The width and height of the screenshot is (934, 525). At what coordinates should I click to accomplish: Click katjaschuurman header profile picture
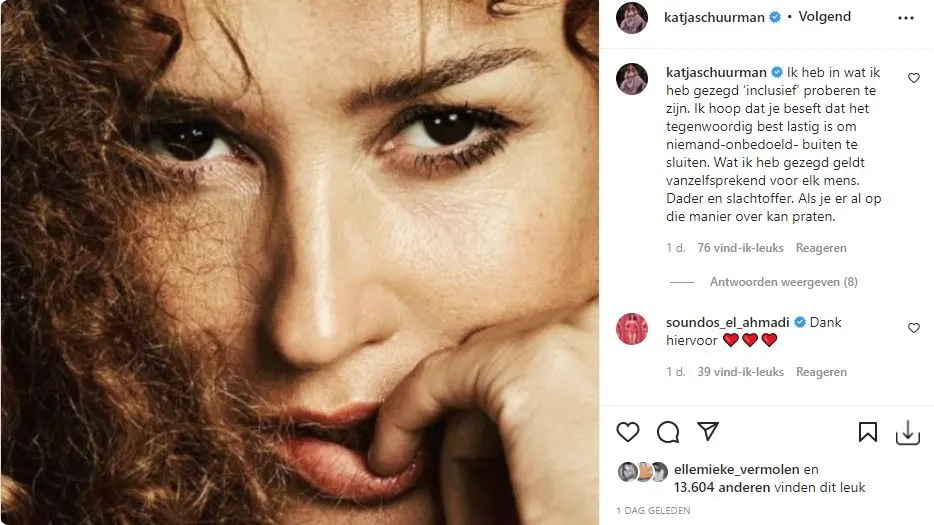(x=632, y=18)
